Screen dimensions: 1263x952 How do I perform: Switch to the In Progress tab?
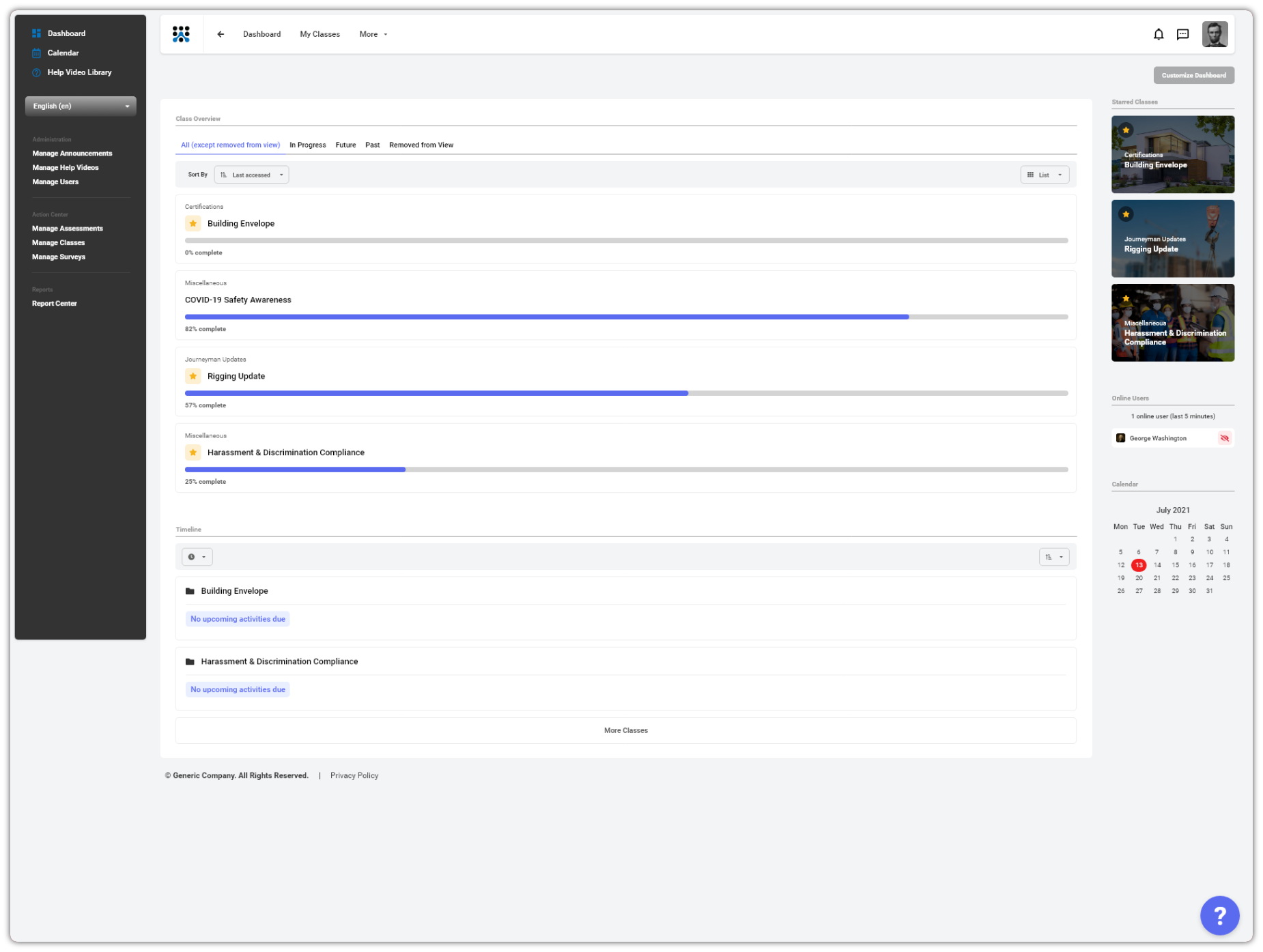(307, 145)
